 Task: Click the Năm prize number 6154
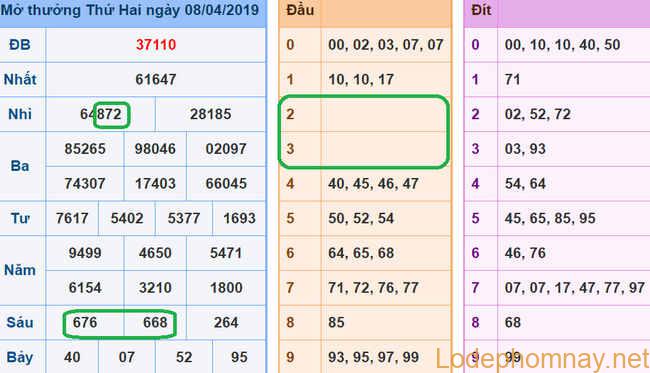coord(85,288)
